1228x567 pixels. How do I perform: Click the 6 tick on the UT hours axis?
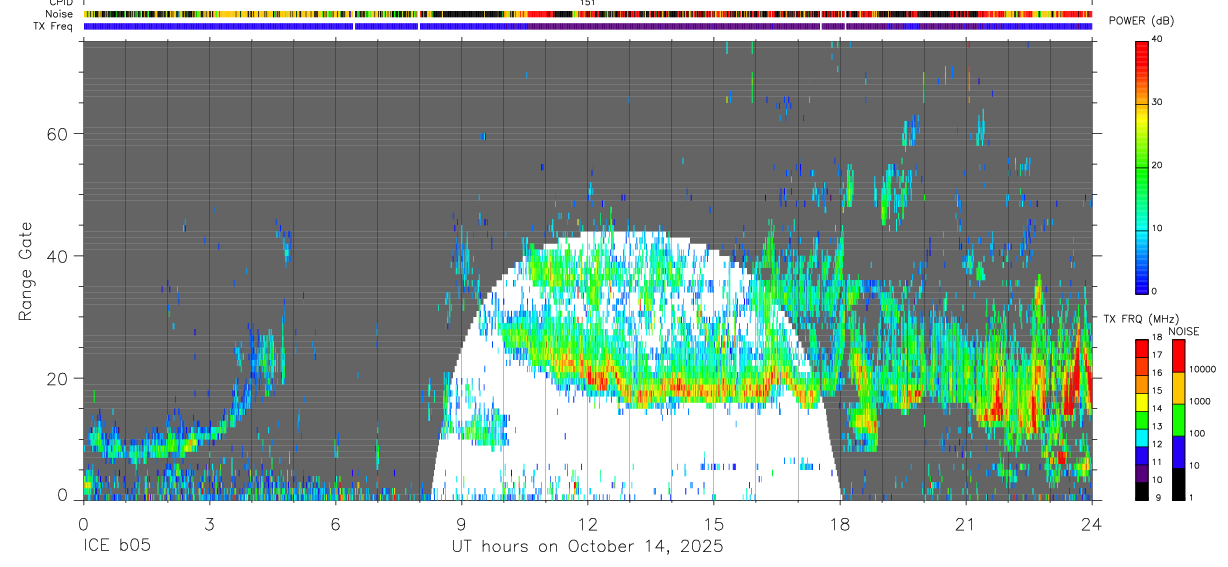(x=335, y=523)
